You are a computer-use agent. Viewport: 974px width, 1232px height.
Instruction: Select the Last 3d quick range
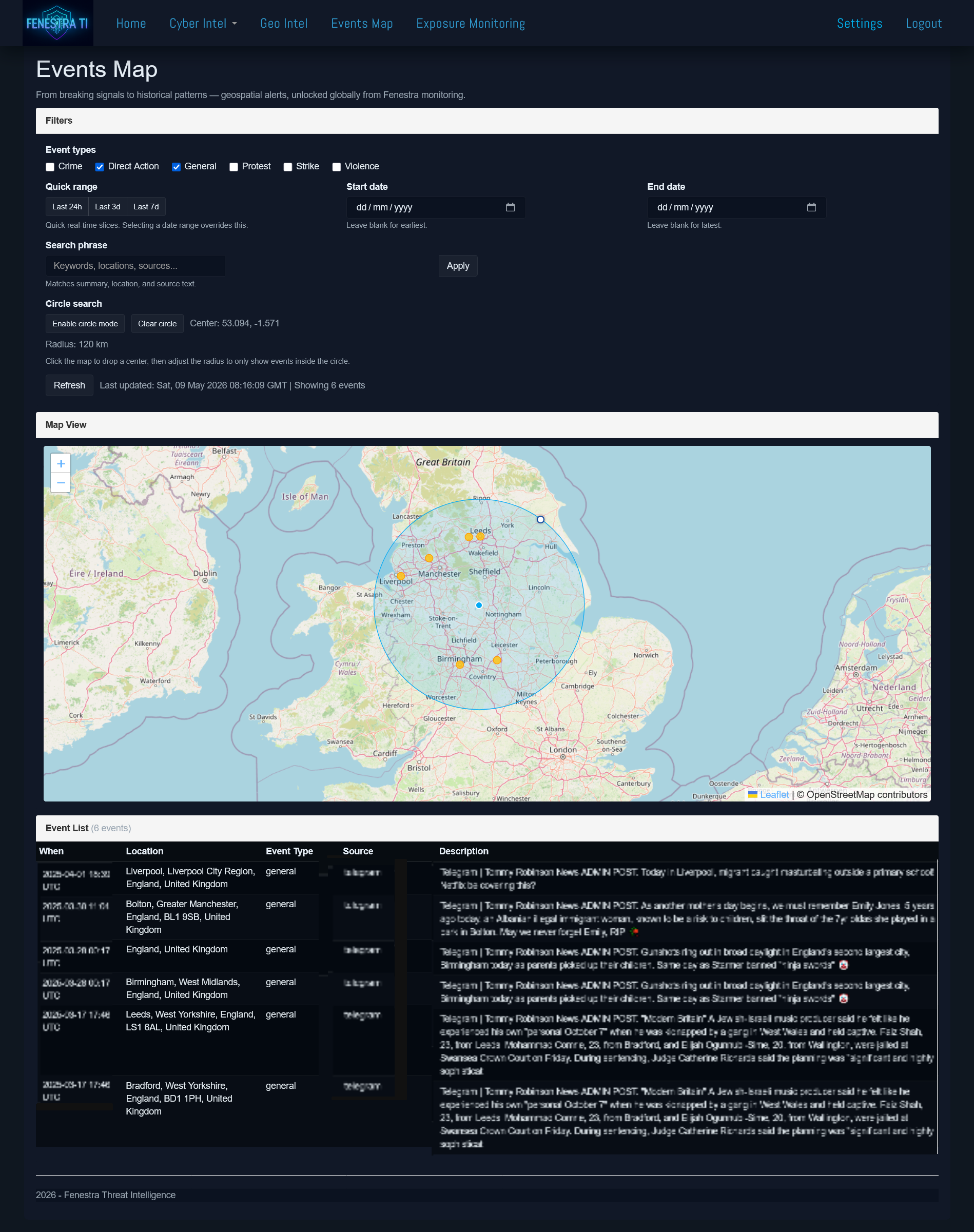tap(107, 207)
